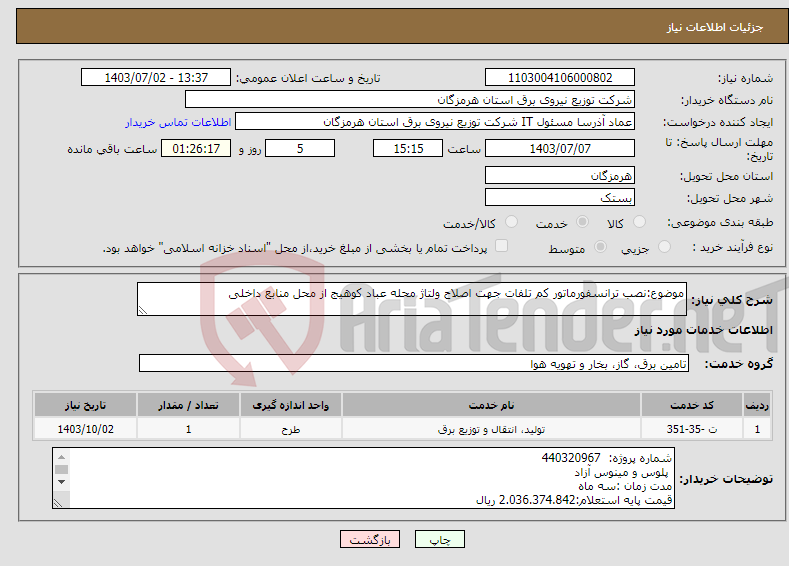Screen dimensions: 789x566
Task: Toggle the اسناد خزانه اسلامی payment checkbox
Action: point(502,246)
